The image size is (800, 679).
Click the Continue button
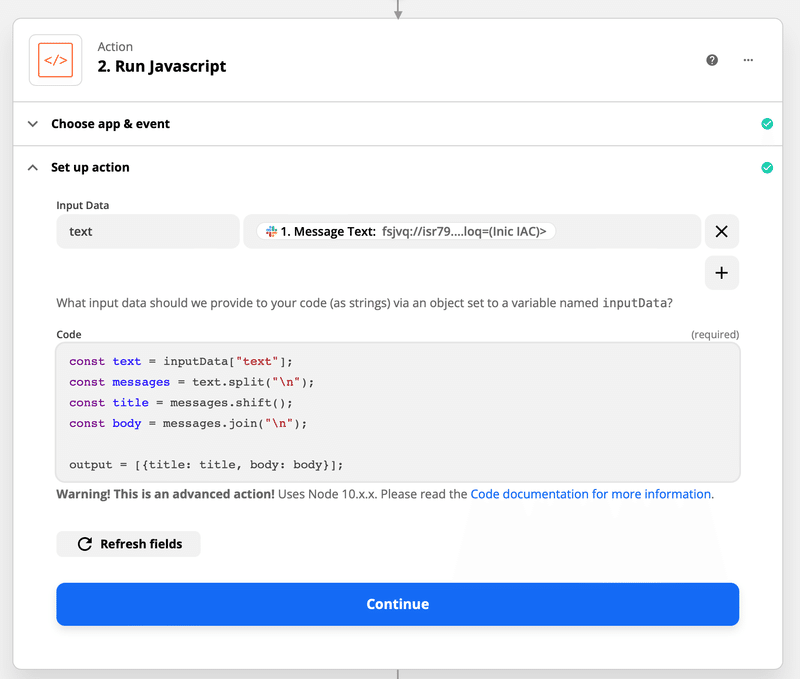[397, 604]
